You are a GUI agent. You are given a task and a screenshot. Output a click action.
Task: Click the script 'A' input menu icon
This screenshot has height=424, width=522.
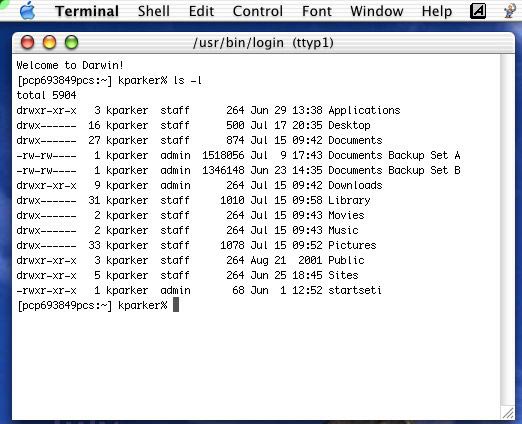478,11
